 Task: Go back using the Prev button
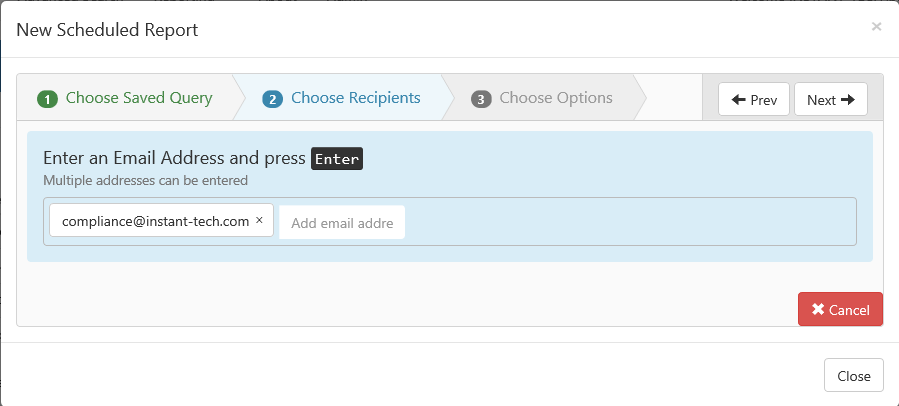(754, 99)
